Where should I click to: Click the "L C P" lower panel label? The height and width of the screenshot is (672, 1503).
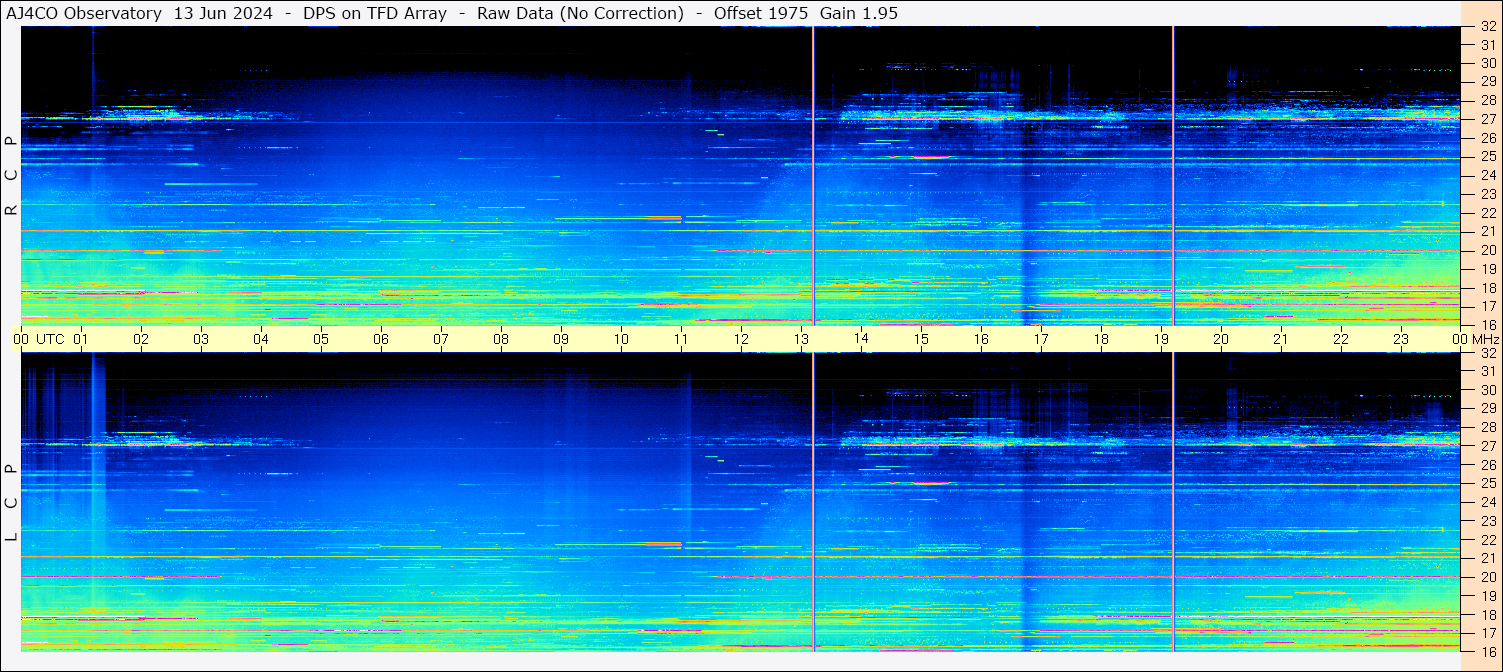[12, 502]
